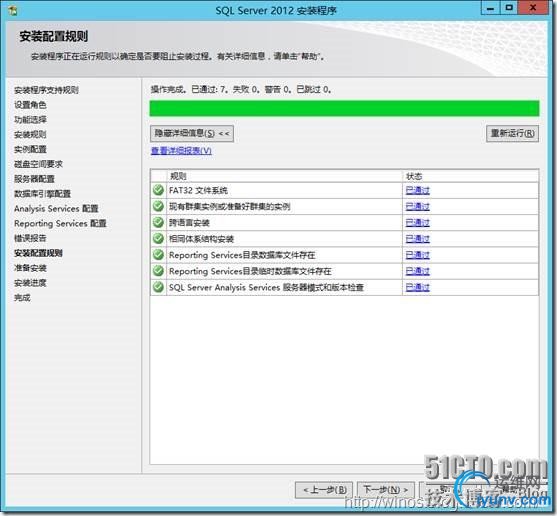Click the green progress bar
557x516 pixels.
tap(344, 108)
